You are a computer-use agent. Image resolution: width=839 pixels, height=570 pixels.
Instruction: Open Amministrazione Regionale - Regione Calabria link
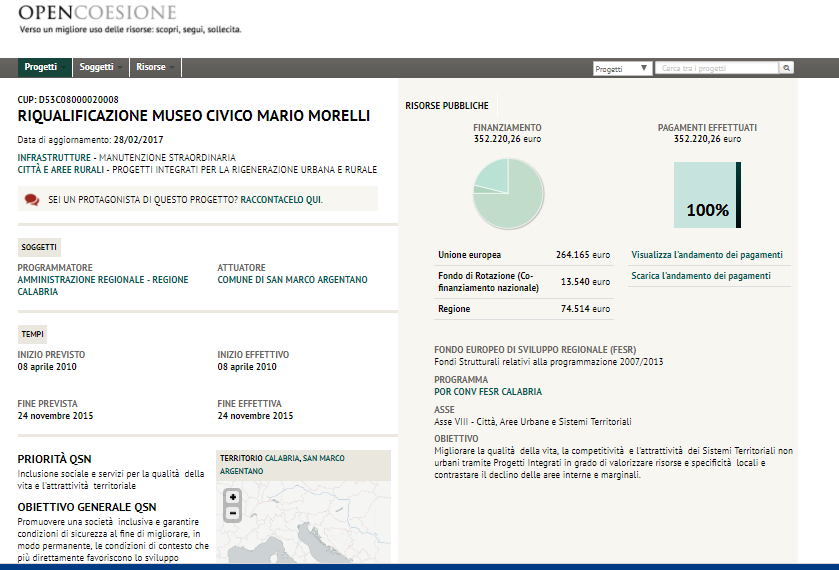point(103,285)
